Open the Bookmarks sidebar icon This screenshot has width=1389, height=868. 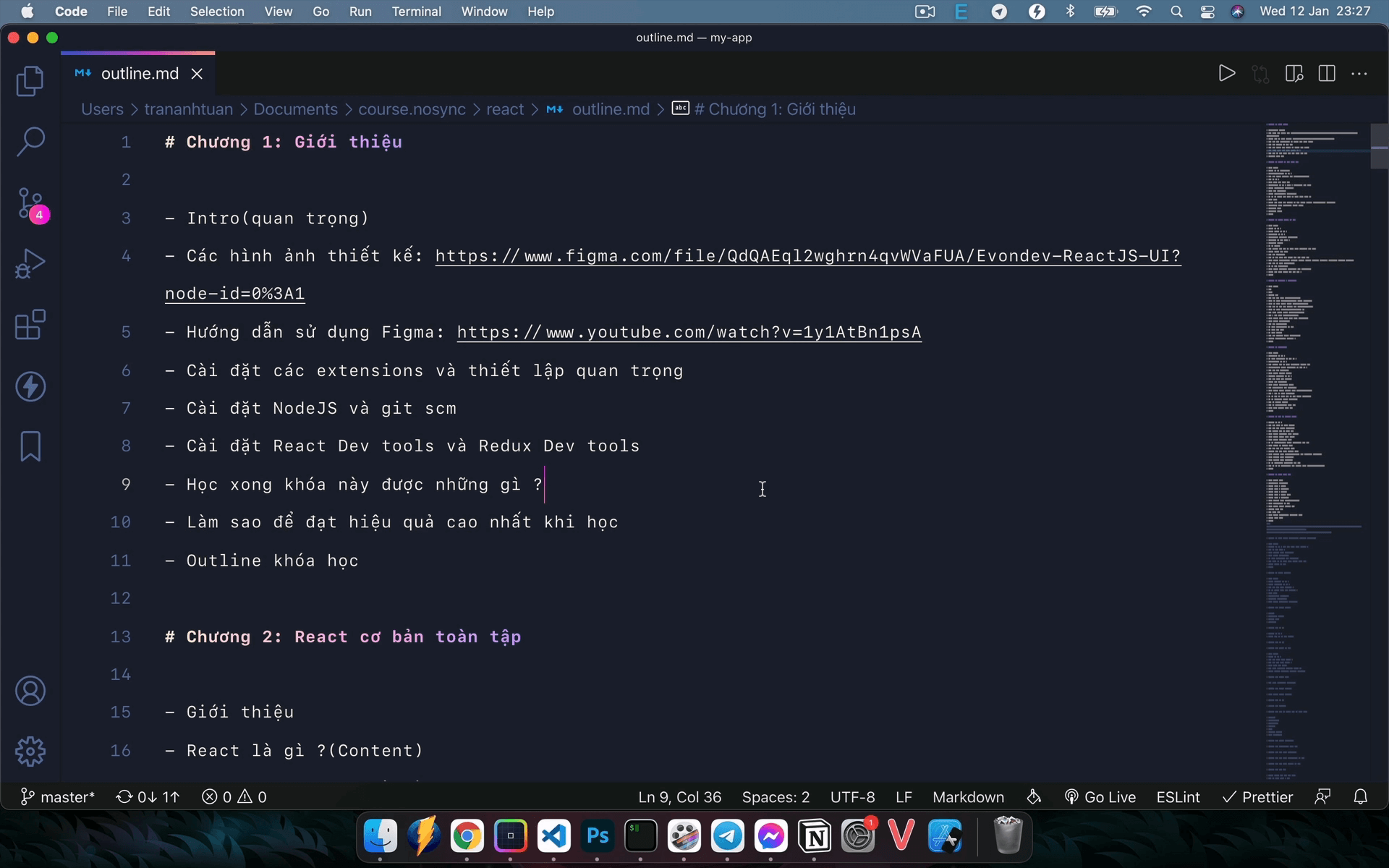pos(30,446)
